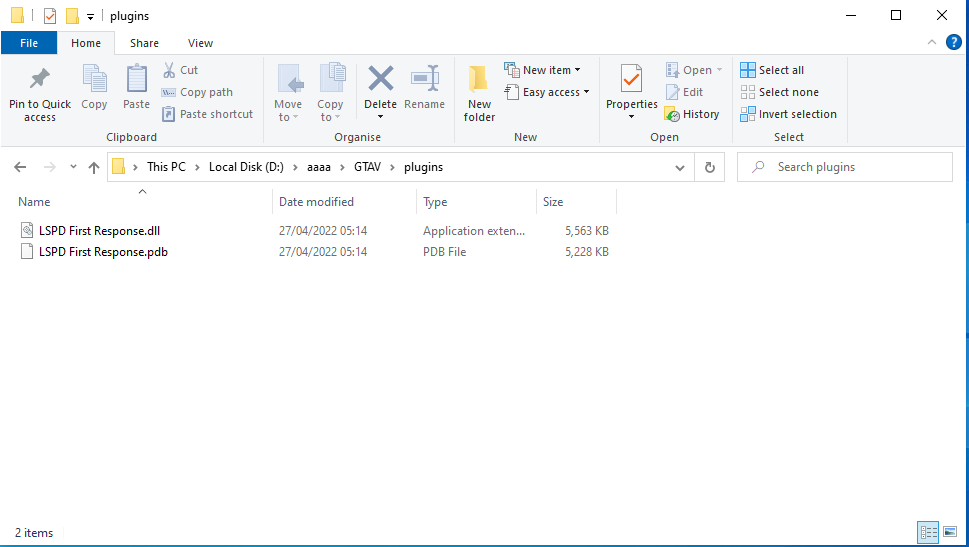This screenshot has height=547, width=969.
Task: Open file History
Action: tap(692, 114)
